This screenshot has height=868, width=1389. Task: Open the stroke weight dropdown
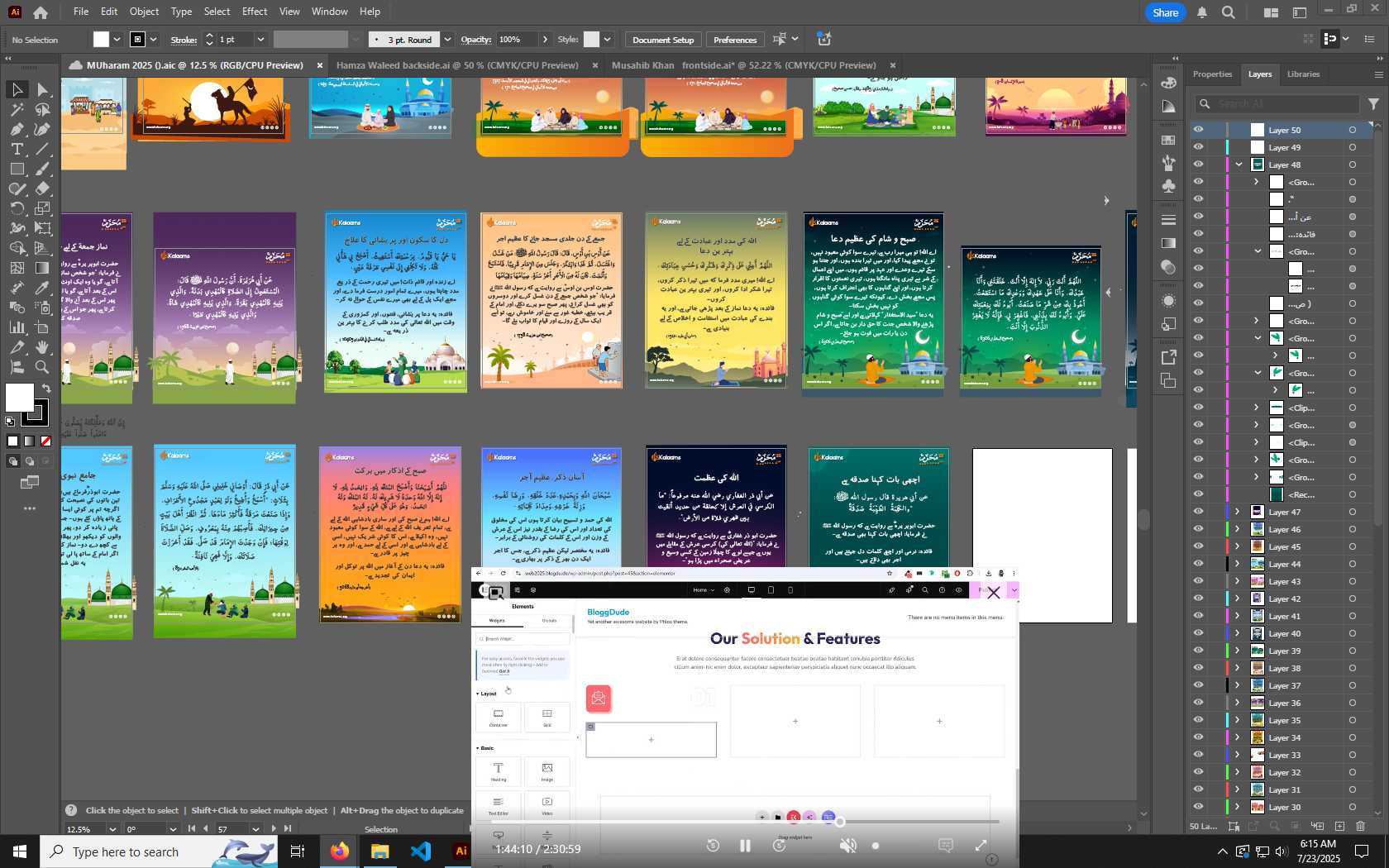pos(260,40)
